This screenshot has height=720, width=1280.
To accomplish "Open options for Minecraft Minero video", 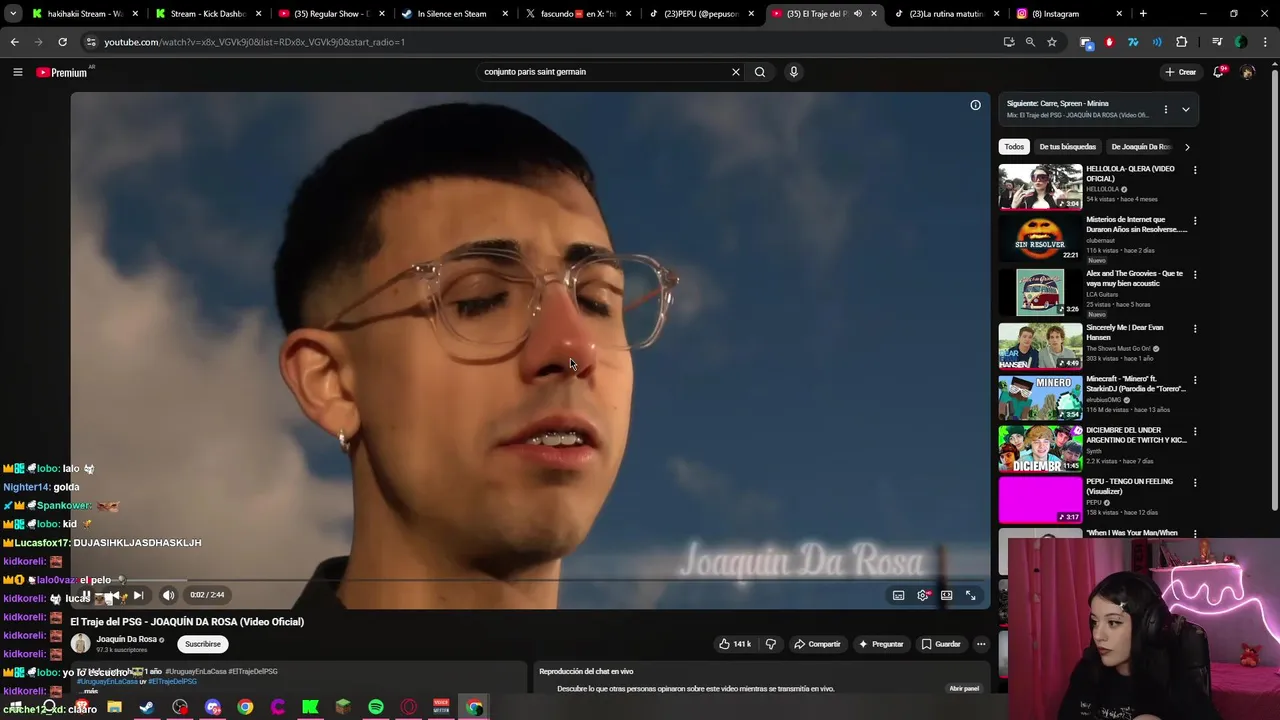I will 1194,381.
